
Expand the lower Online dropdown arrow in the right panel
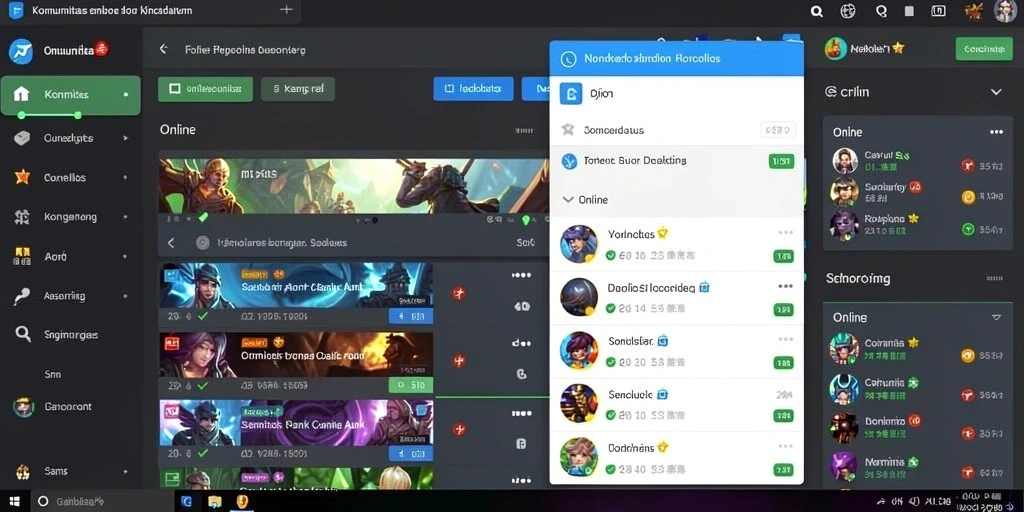pyautogui.click(x=997, y=317)
